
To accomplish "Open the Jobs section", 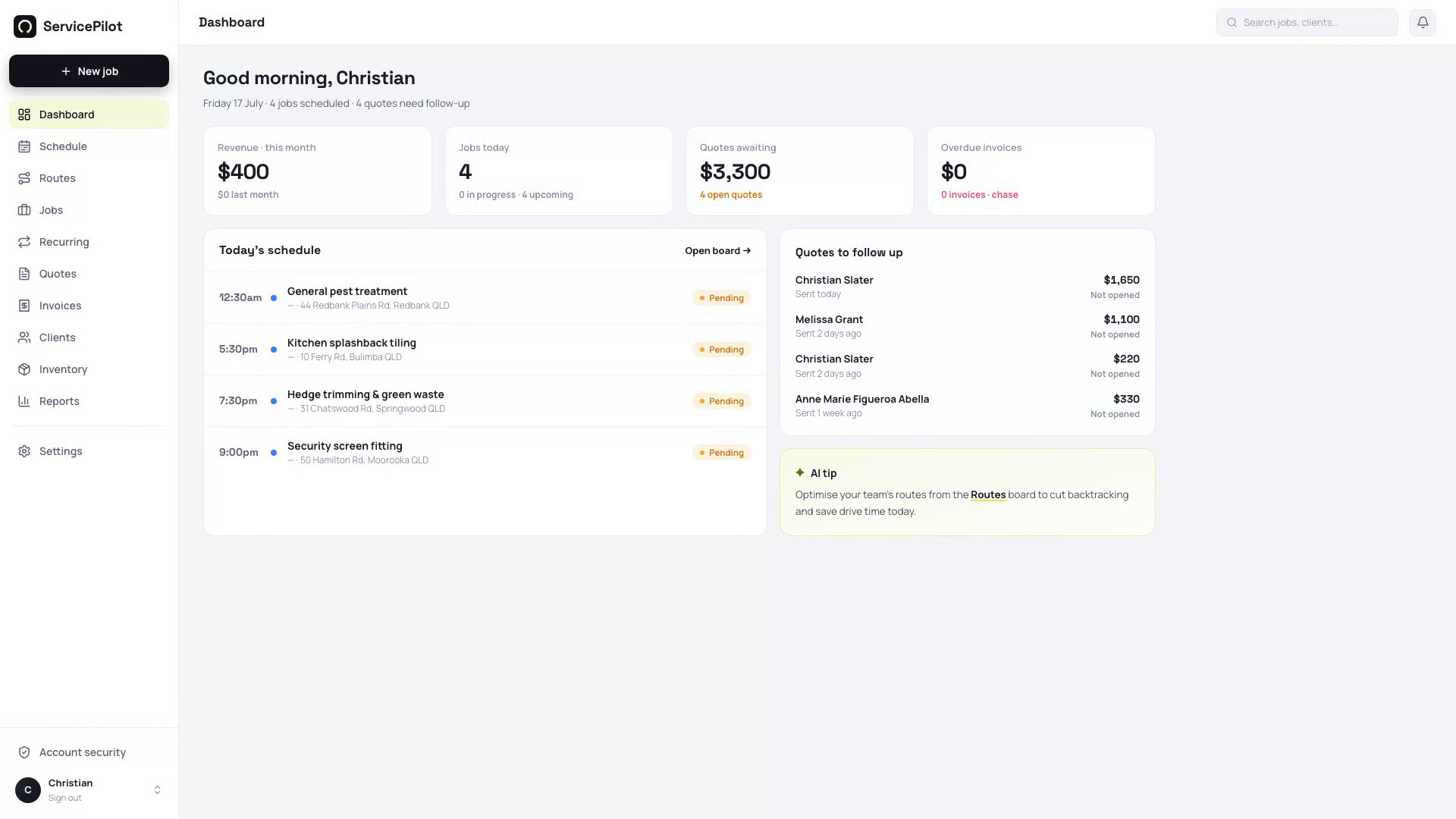I will [89, 210].
